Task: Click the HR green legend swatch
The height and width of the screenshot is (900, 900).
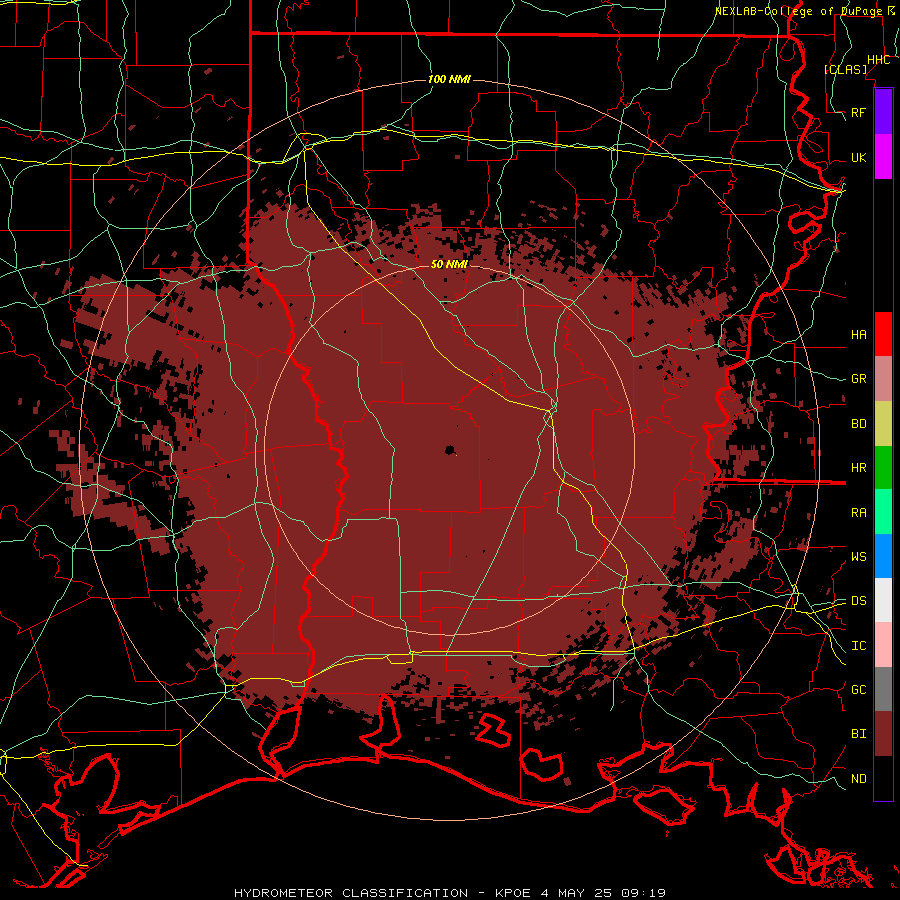Action: [x=883, y=468]
